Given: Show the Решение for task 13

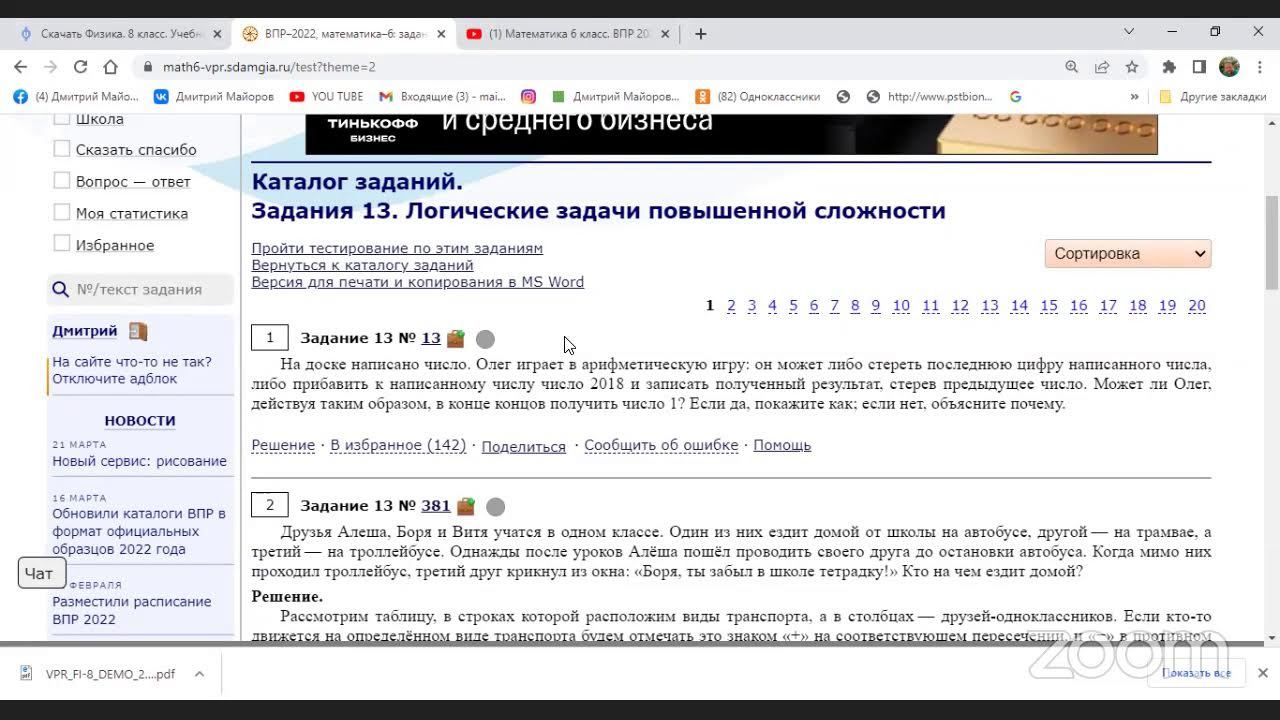Looking at the screenshot, I should [x=283, y=445].
